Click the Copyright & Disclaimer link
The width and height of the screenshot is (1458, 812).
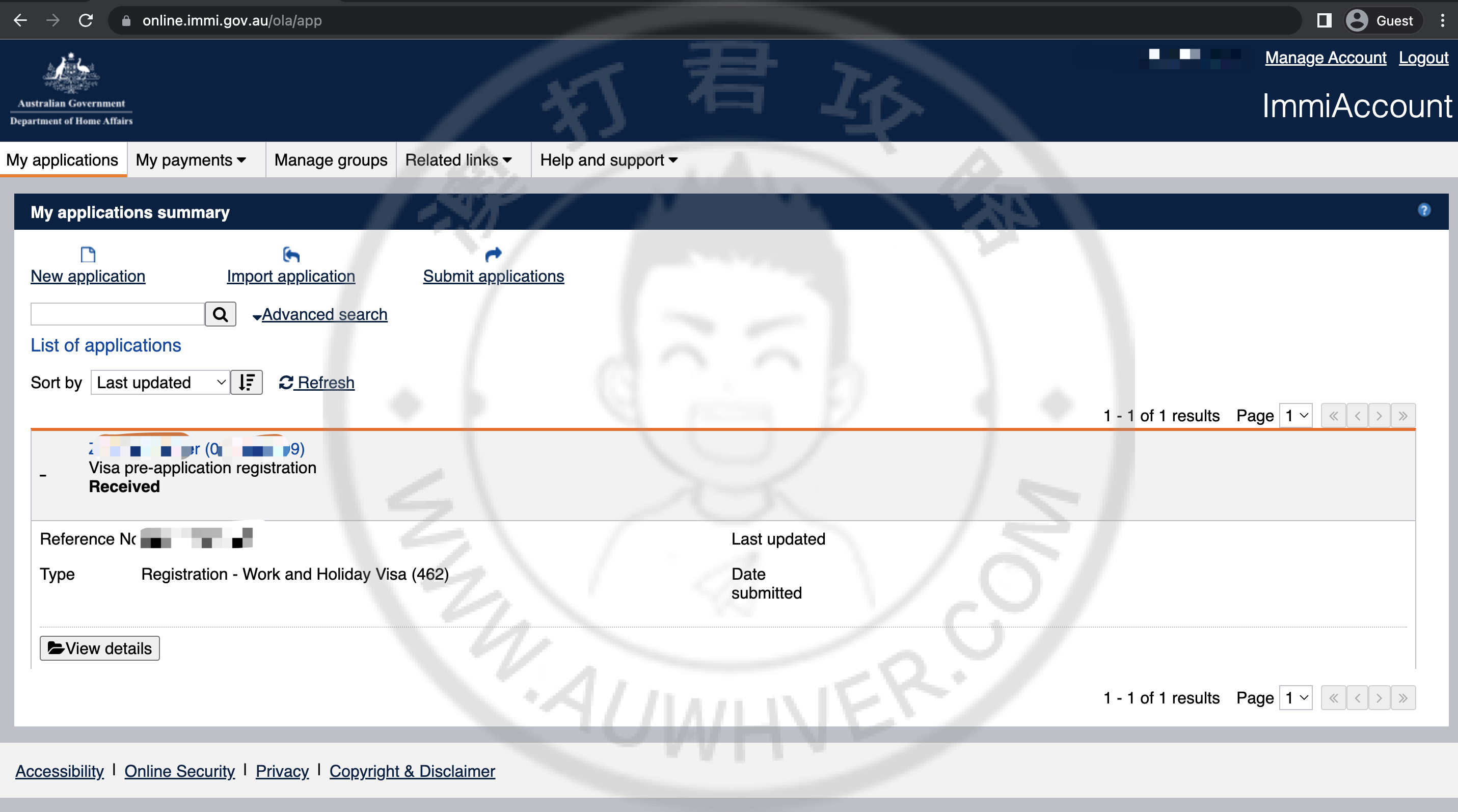coord(412,771)
